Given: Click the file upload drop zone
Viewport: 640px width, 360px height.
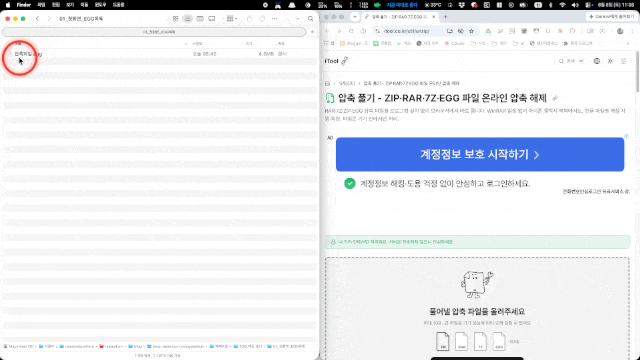Looking at the screenshot, I should click(x=477, y=309).
